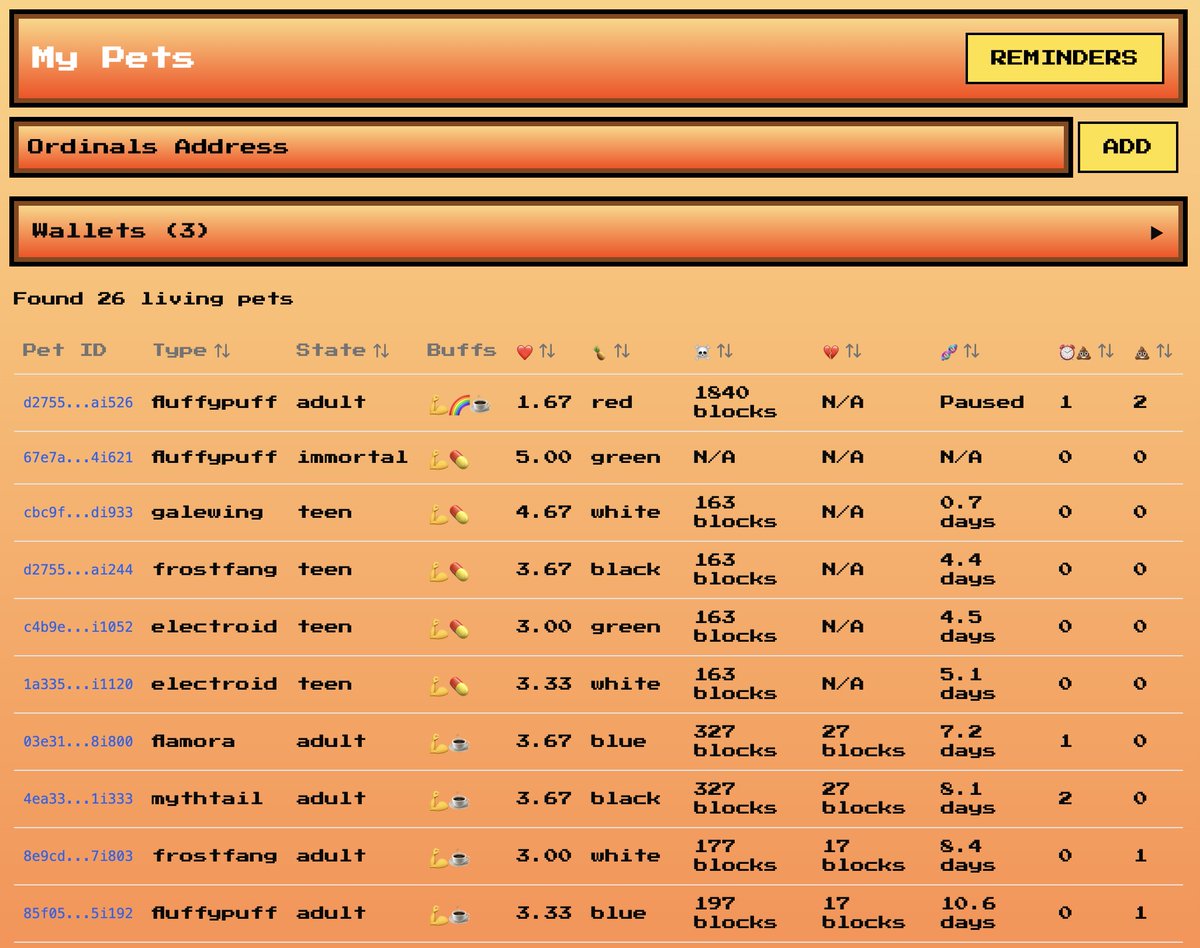Sort by Type column arrows

click(222, 351)
